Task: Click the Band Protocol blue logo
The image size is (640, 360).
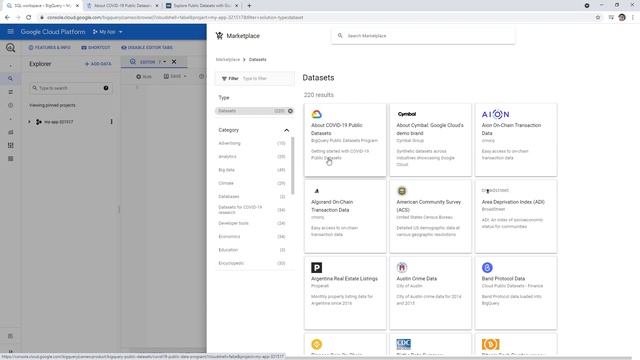Action: (x=487, y=267)
